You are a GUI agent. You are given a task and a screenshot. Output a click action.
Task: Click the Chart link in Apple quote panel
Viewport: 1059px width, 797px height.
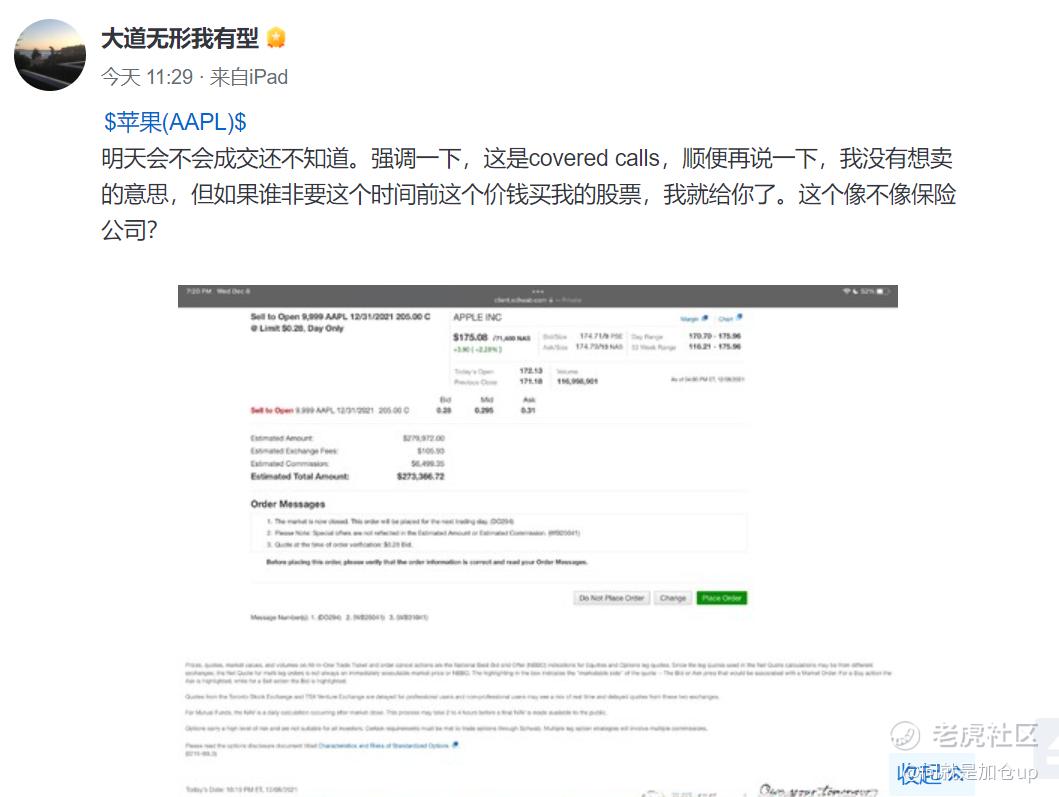pos(725,318)
